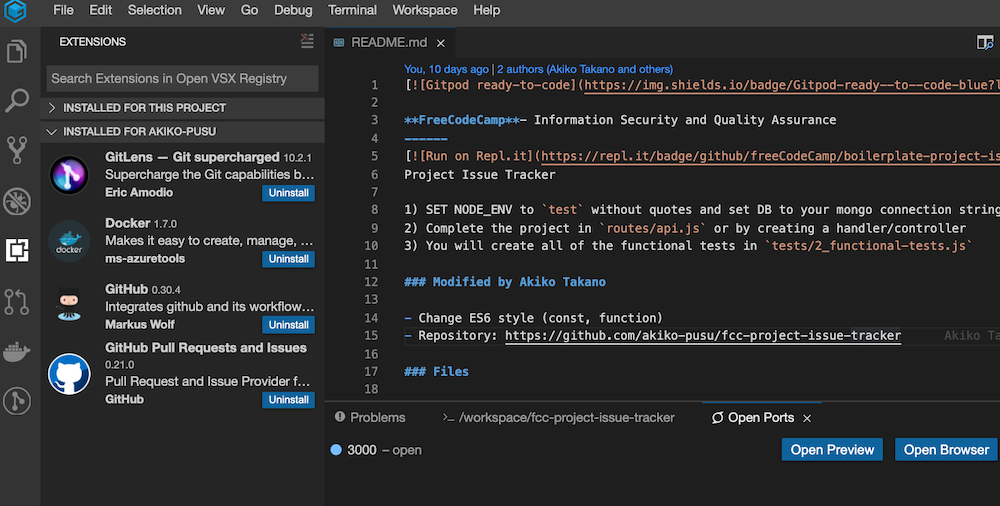Click the 'Eric Amodio' publisher name
The height and width of the screenshot is (506, 1000).
click(x=139, y=192)
